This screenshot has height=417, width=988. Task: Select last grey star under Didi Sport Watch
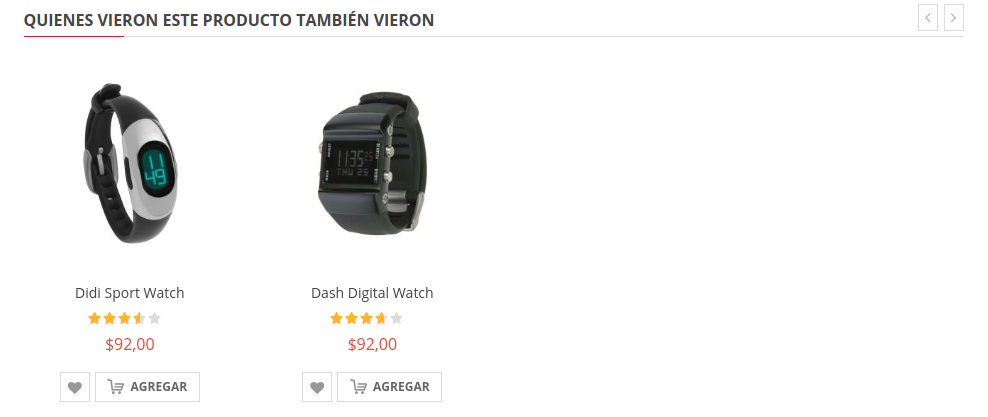point(154,318)
